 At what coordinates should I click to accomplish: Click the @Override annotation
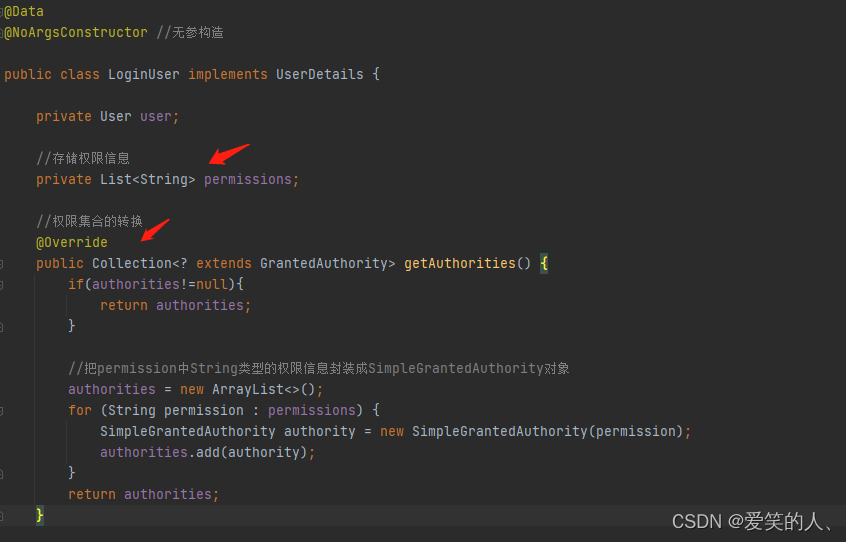72,242
